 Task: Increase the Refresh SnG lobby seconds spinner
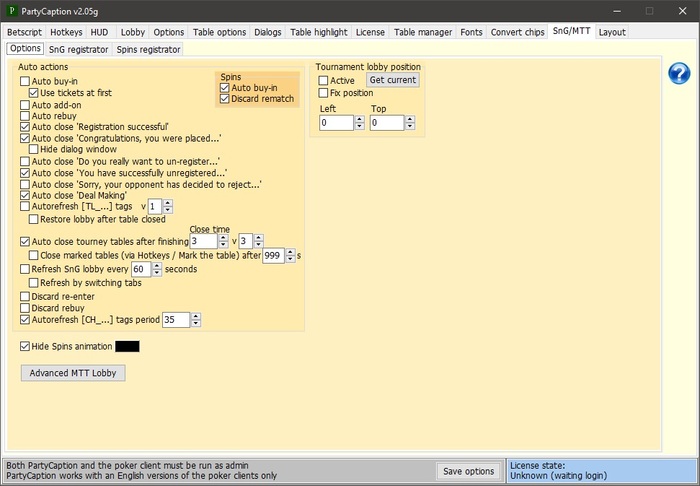point(157,266)
